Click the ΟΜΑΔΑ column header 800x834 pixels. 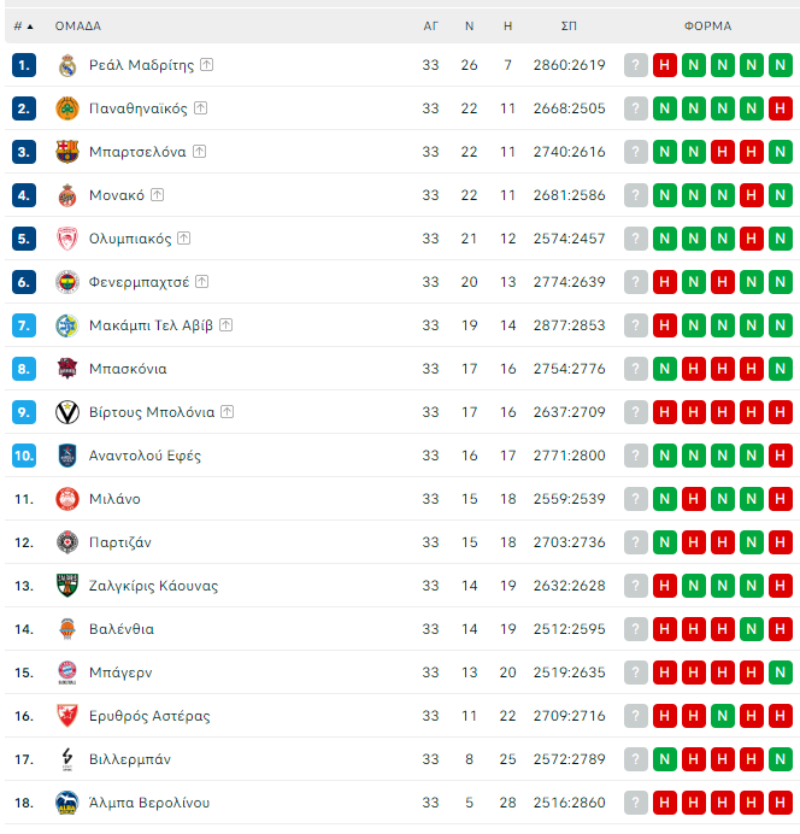[x=78, y=26]
